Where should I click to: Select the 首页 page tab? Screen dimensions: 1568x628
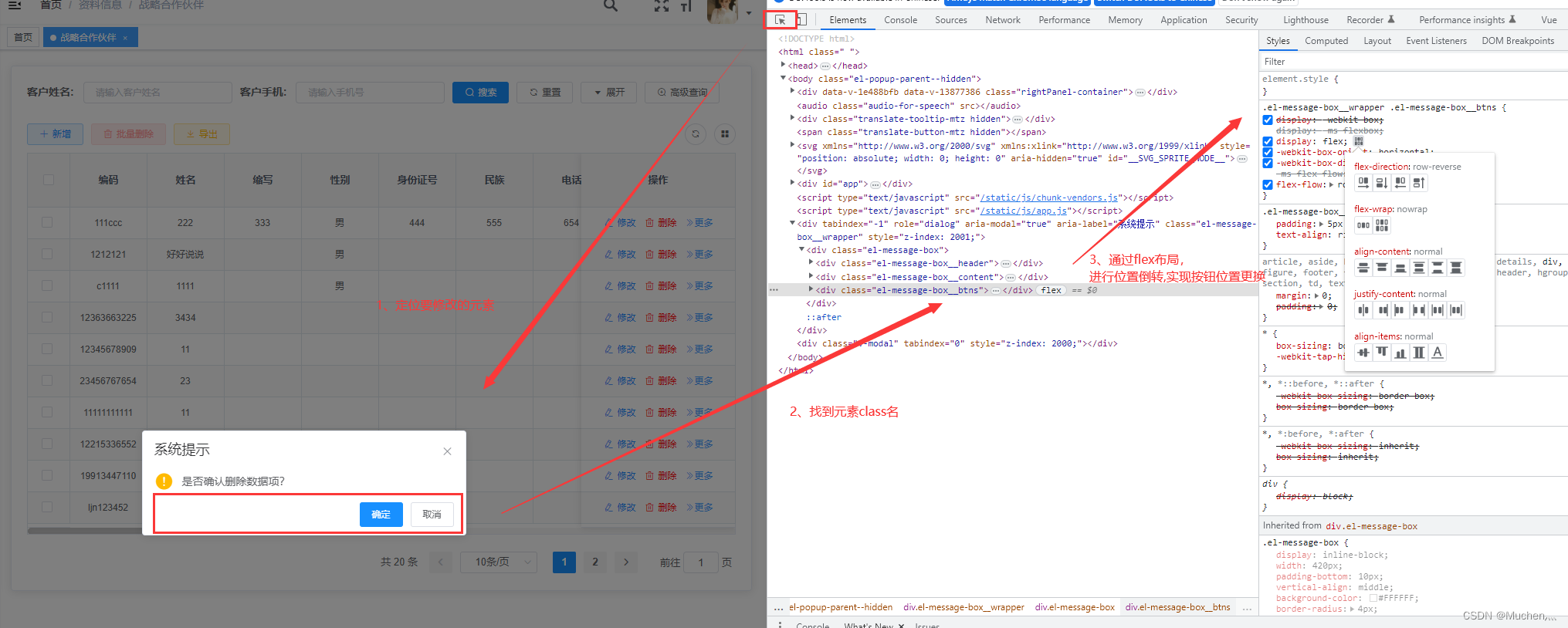[23, 37]
